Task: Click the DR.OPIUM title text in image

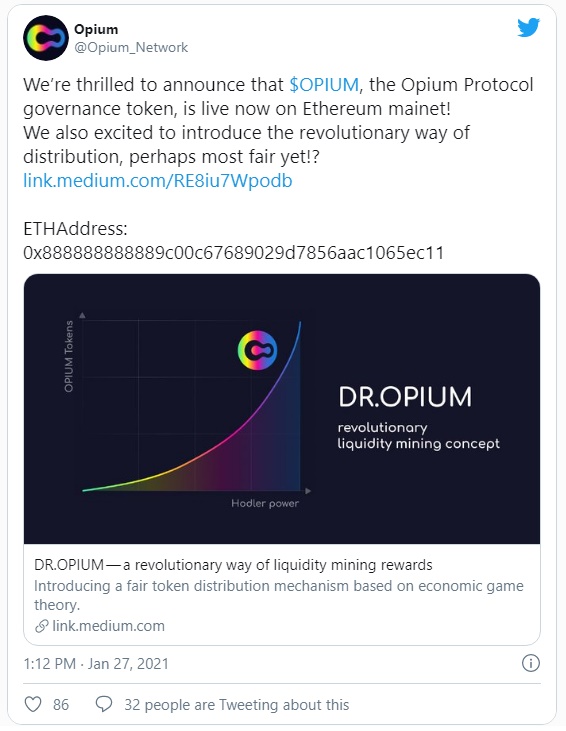Action: 405,397
